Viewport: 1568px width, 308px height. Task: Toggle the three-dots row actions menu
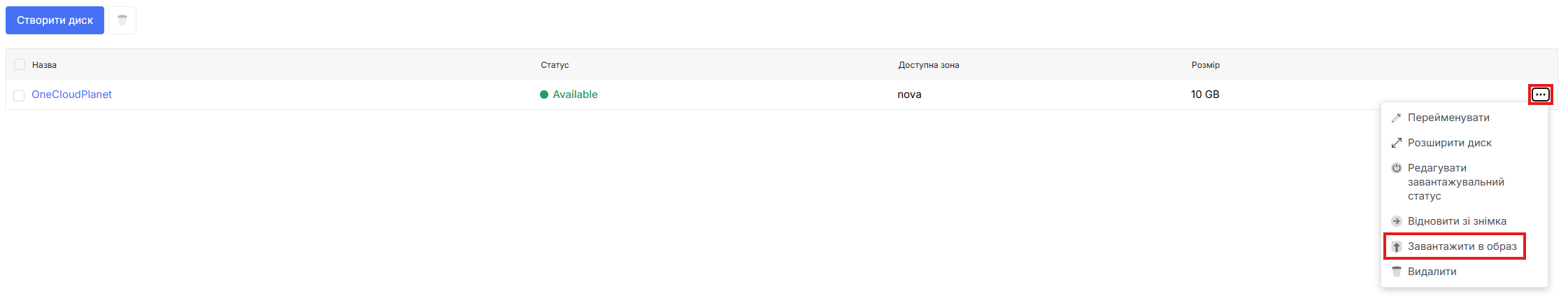click(x=1540, y=94)
